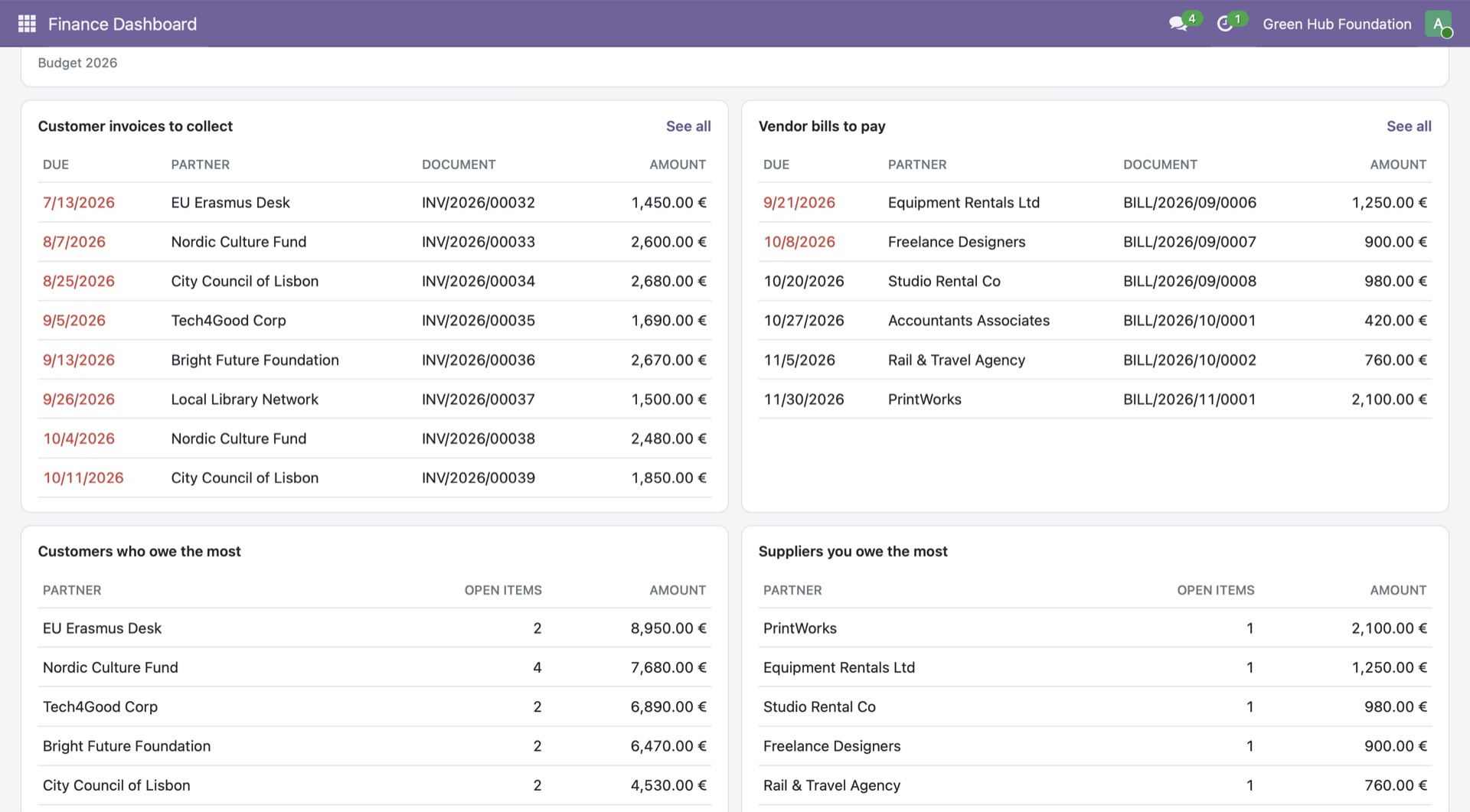1470x812 pixels.
Task: Open invoice INV/2026/00032
Action: [x=479, y=203]
